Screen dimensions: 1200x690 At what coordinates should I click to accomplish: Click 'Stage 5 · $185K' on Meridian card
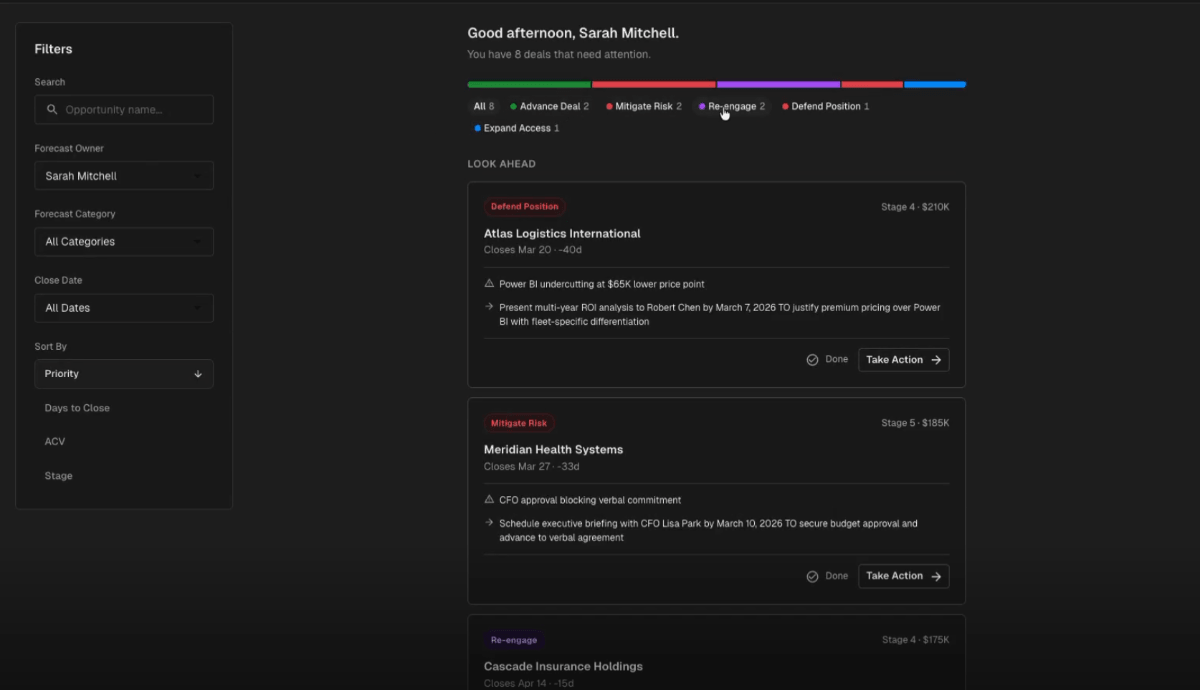(x=915, y=423)
